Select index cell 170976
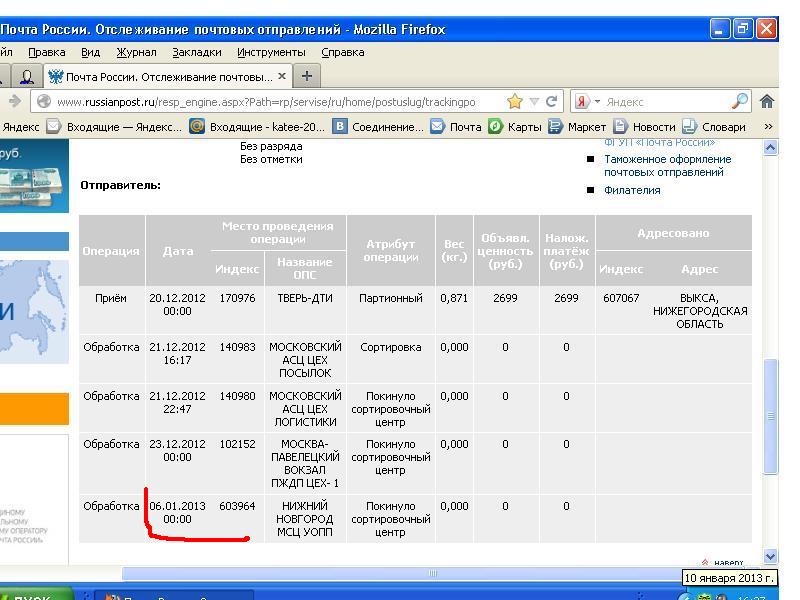 237,298
